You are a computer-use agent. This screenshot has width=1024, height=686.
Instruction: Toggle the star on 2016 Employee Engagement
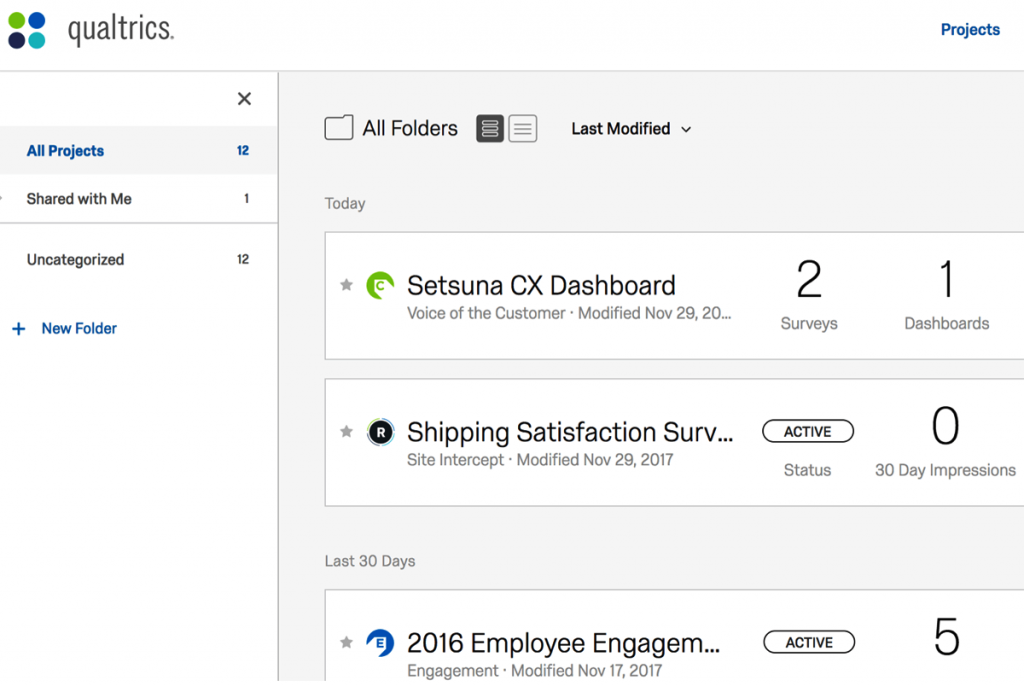(346, 643)
